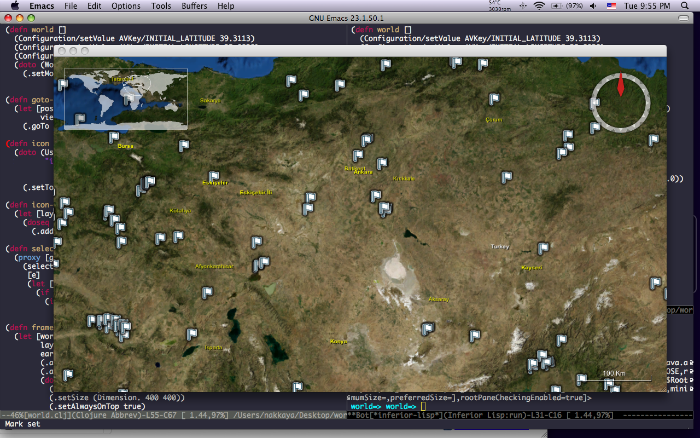Click the world overview mini-map thumbnail
This screenshot has width=700, height=438.
[x=126, y=99]
